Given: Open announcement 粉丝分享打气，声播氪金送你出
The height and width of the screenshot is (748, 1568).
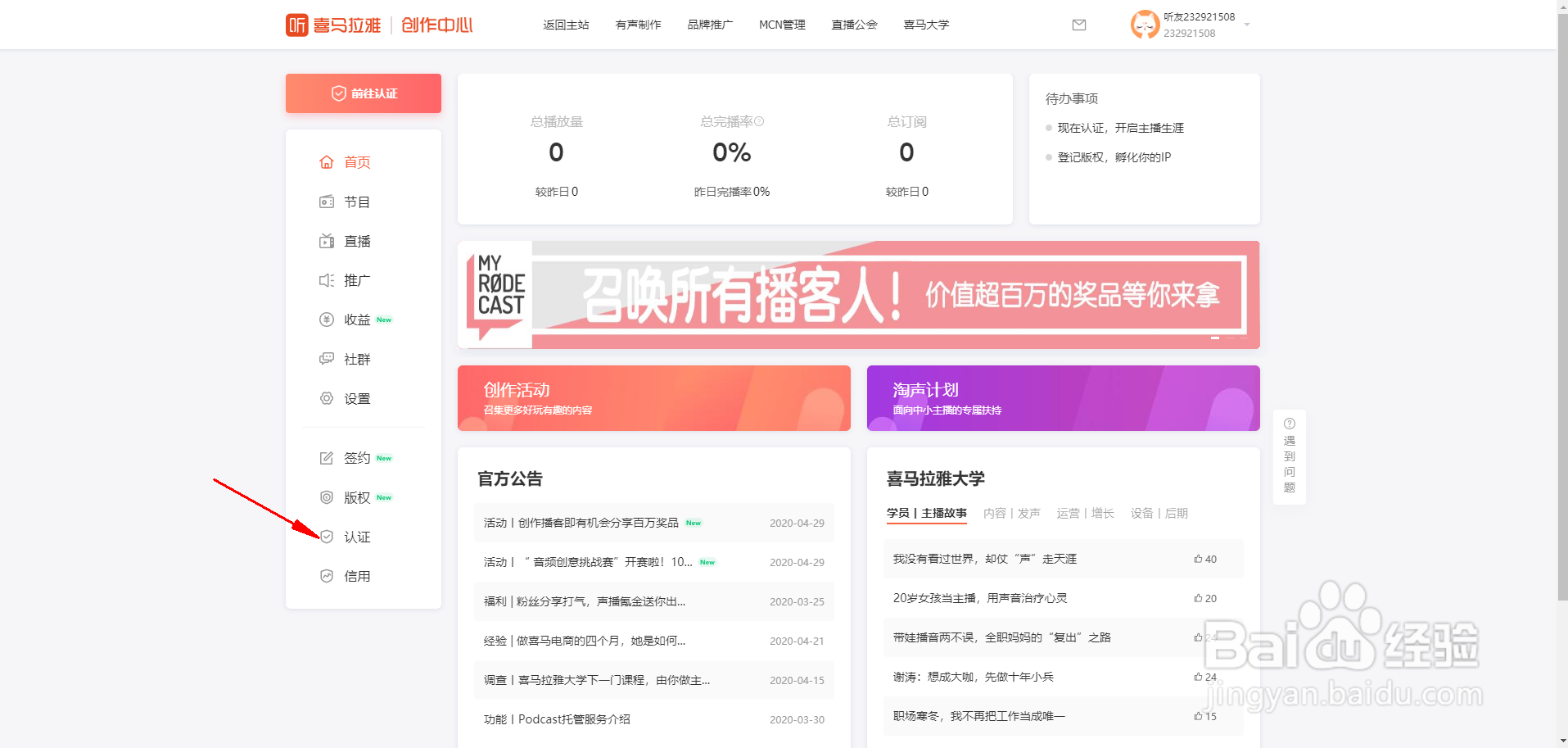Looking at the screenshot, I should pyautogui.click(x=654, y=601).
